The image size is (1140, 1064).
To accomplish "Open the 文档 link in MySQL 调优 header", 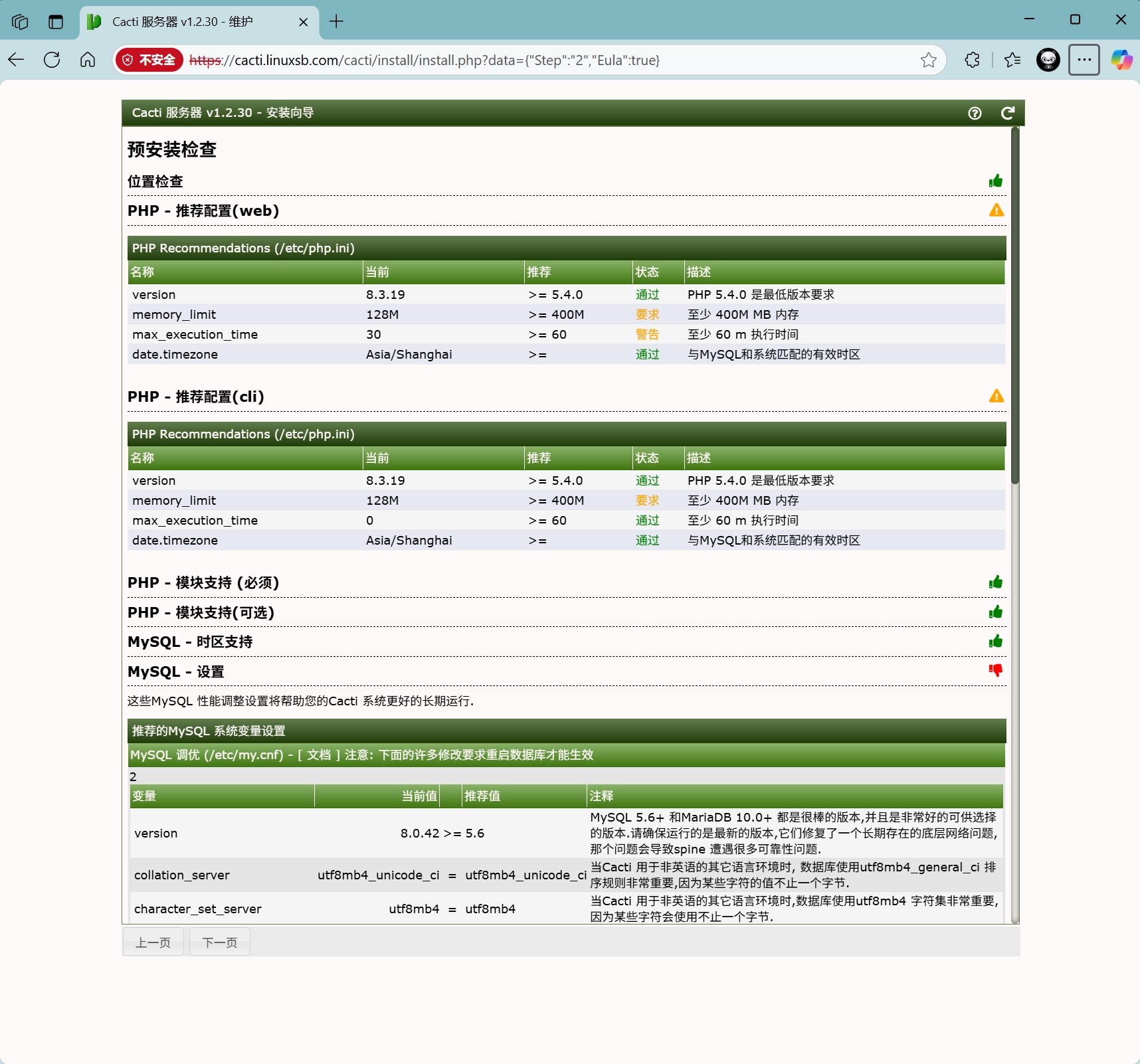I will (319, 755).
